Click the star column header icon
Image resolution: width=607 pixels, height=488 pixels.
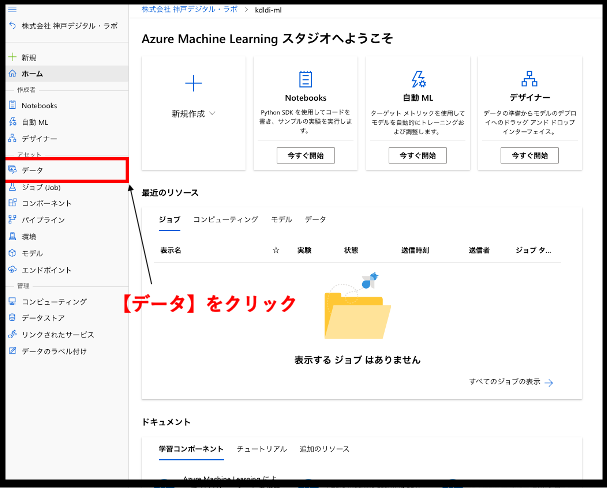click(x=276, y=250)
